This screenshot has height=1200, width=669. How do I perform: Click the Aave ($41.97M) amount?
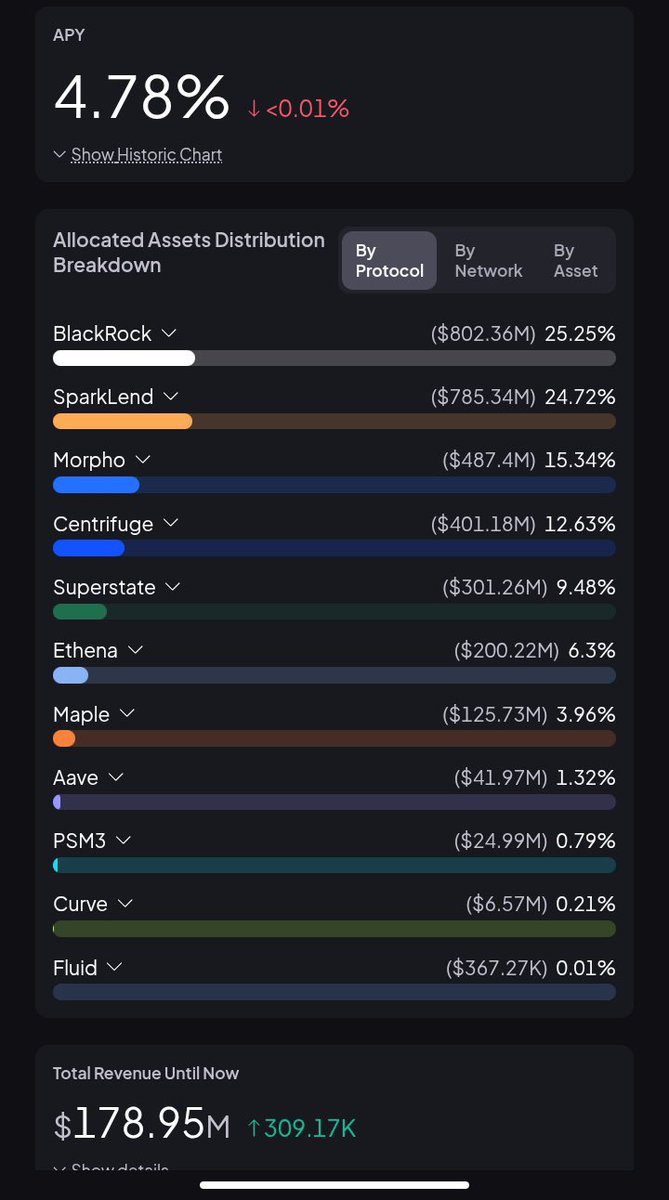pyautogui.click(x=501, y=777)
